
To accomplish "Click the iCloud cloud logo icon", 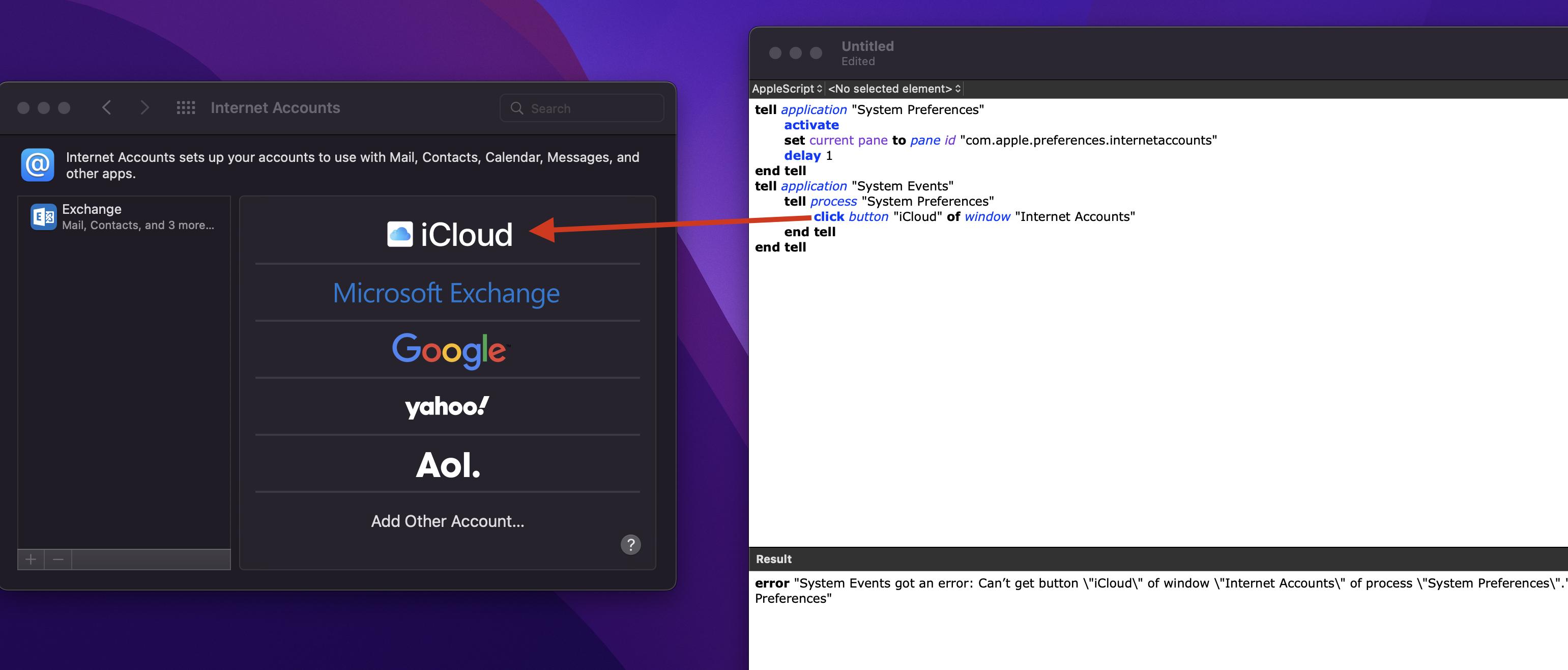I will coord(400,235).
